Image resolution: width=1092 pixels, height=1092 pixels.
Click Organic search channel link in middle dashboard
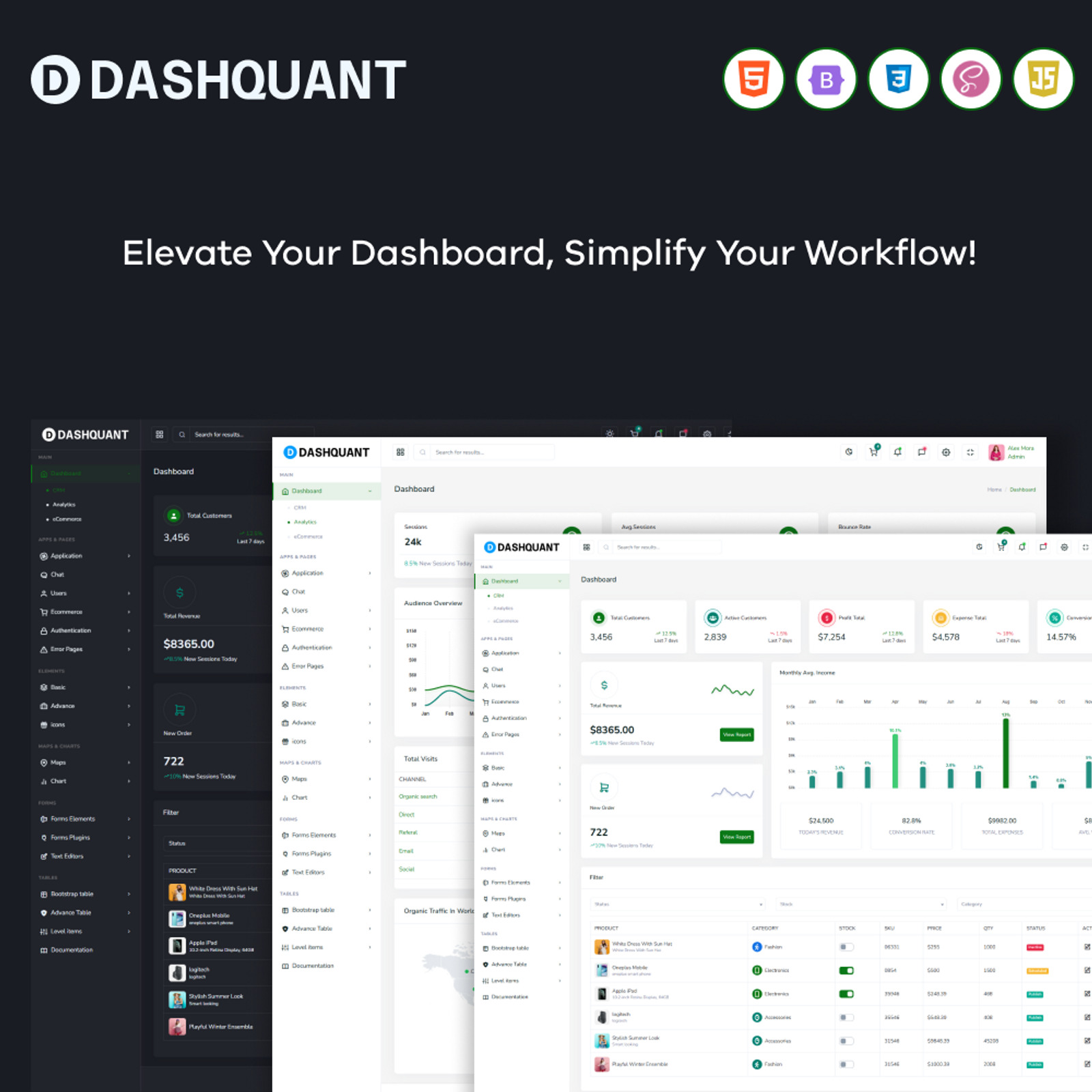pyautogui.click(x=418, y=796)
